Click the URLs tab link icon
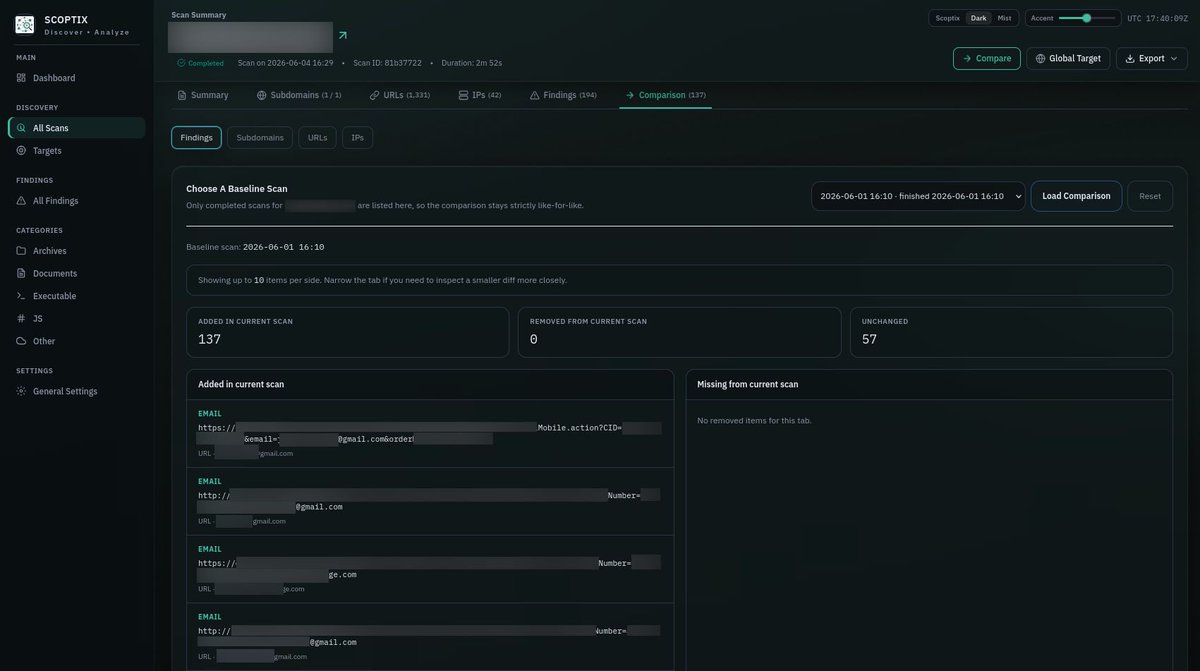Screen dimensions: 1200x671 375,95
